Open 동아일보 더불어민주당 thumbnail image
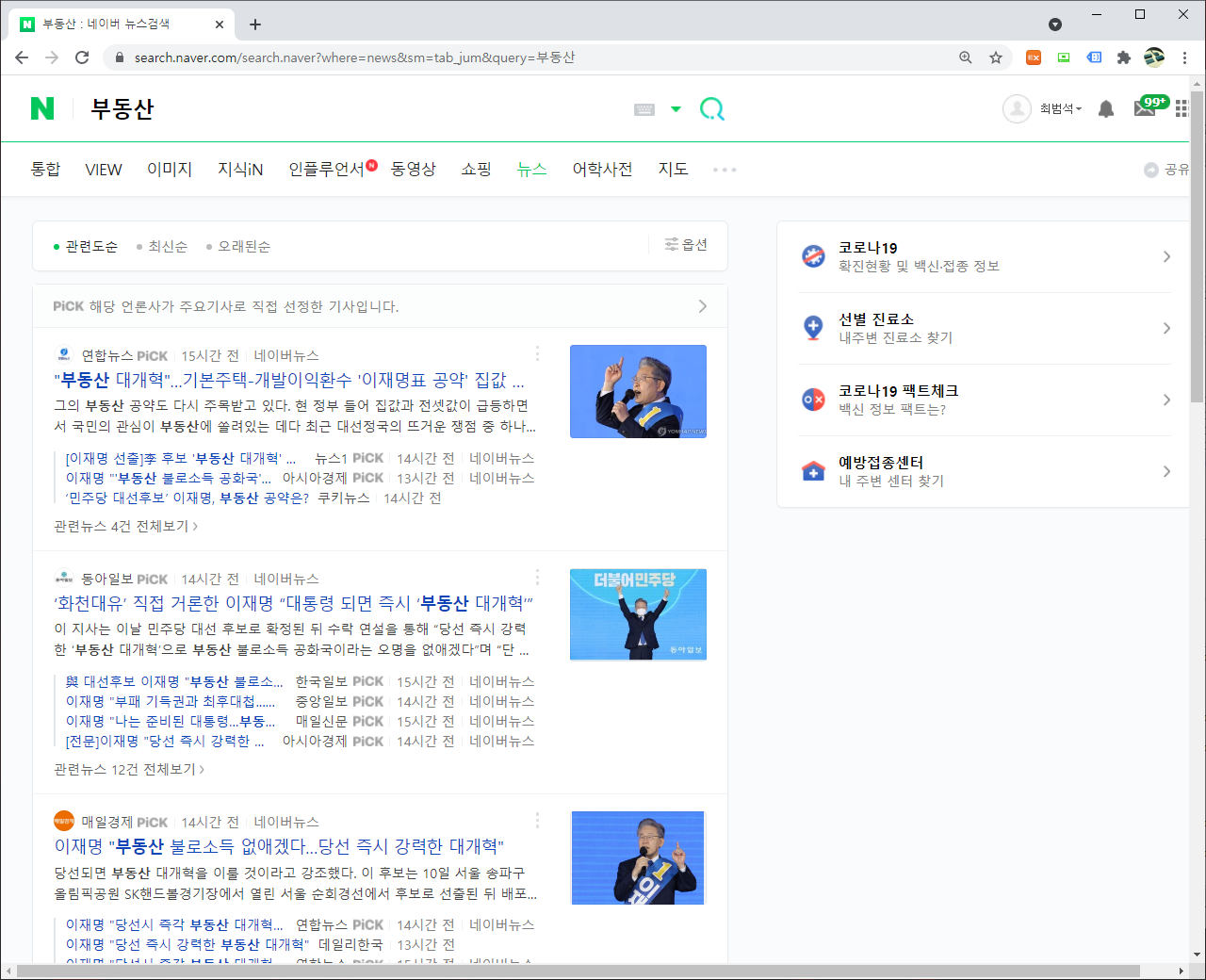This screenshot has width=1206, height=980. pyautogui.click(x=638, y=614)
